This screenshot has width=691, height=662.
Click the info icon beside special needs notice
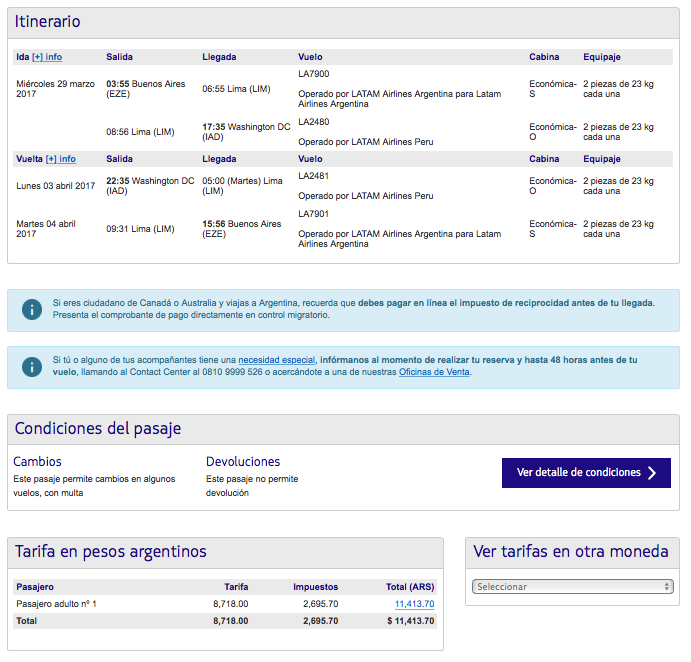[32, 367]
